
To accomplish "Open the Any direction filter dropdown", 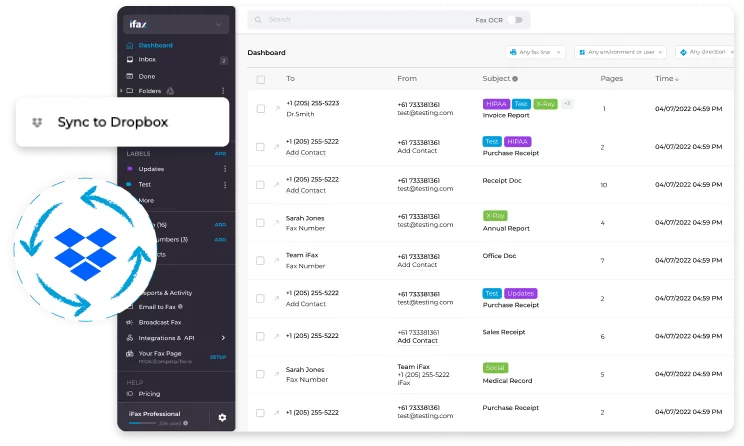I will [705, 52].
